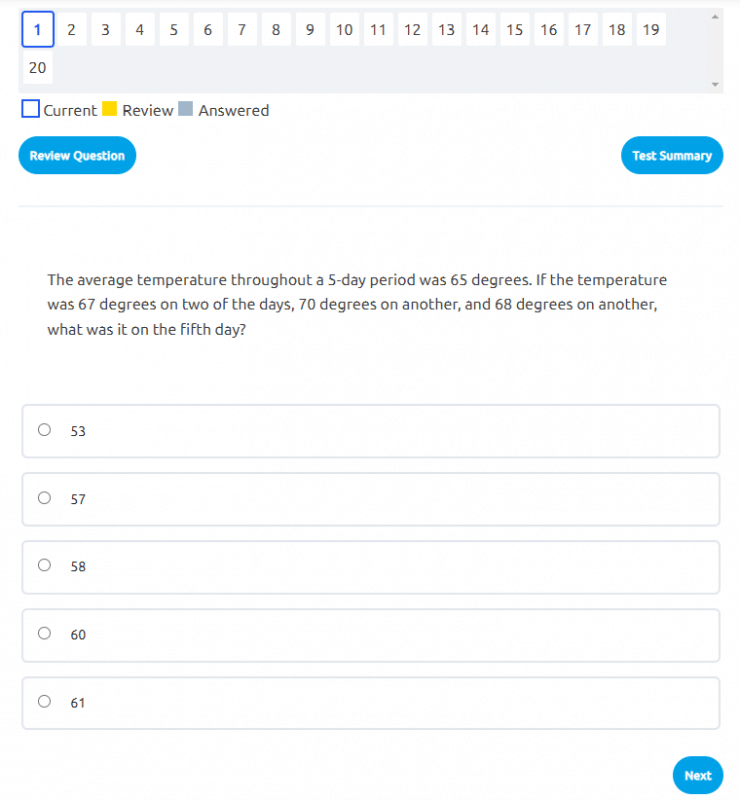Viewport: 740px width, 800px height.
Task: Click the Current legend box icon
Action: pyautogui.click(x=31, y=109)
